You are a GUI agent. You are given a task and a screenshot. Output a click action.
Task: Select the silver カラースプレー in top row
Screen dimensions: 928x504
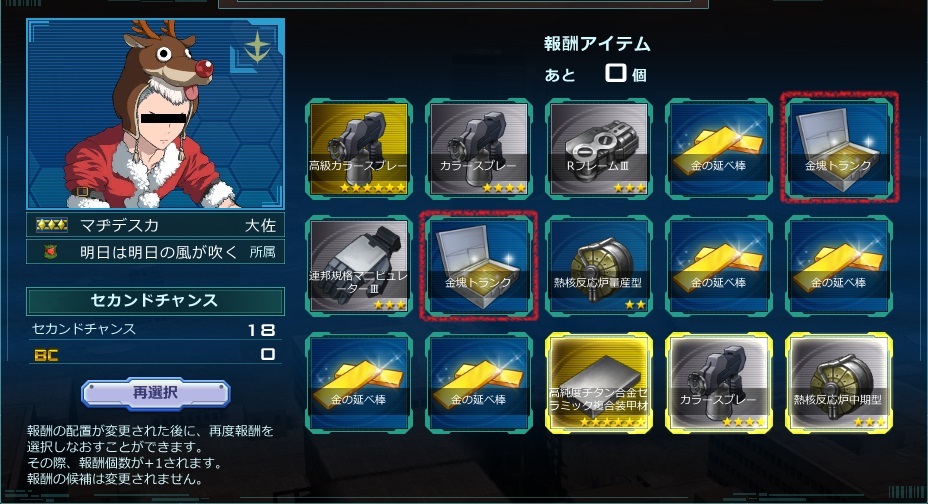point(478,149)
